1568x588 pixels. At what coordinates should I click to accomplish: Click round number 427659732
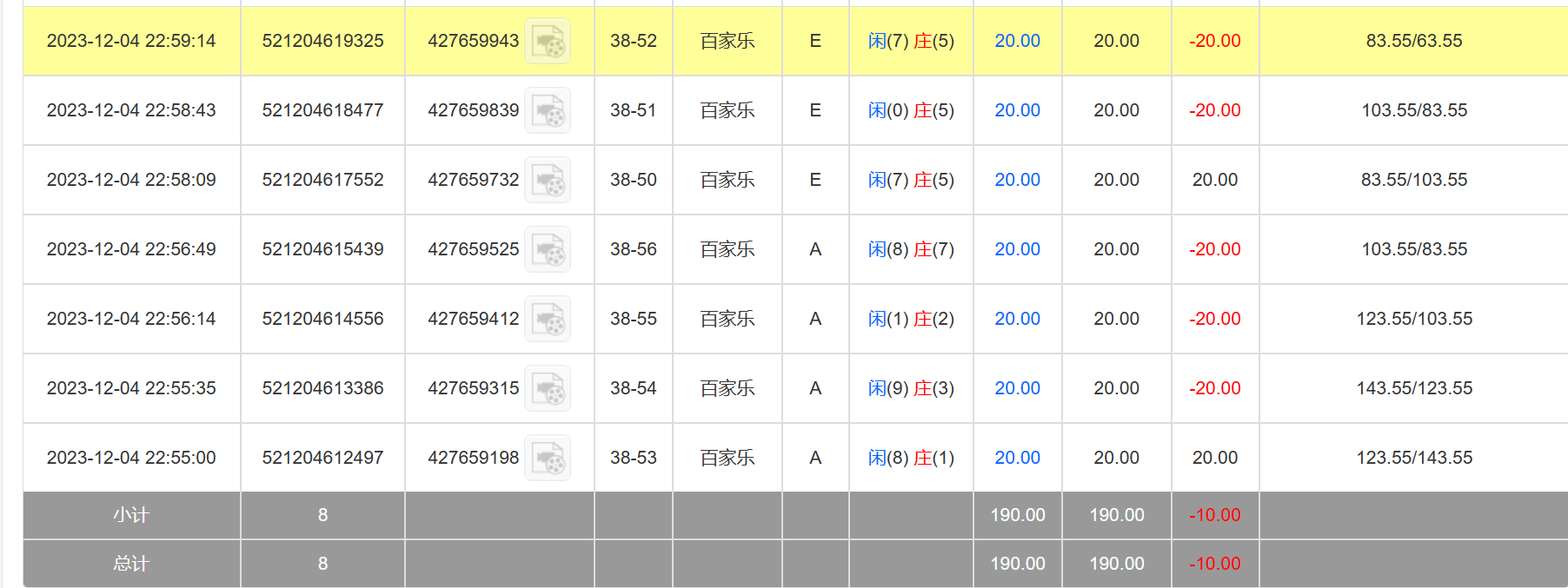click(x=473, y=180)
